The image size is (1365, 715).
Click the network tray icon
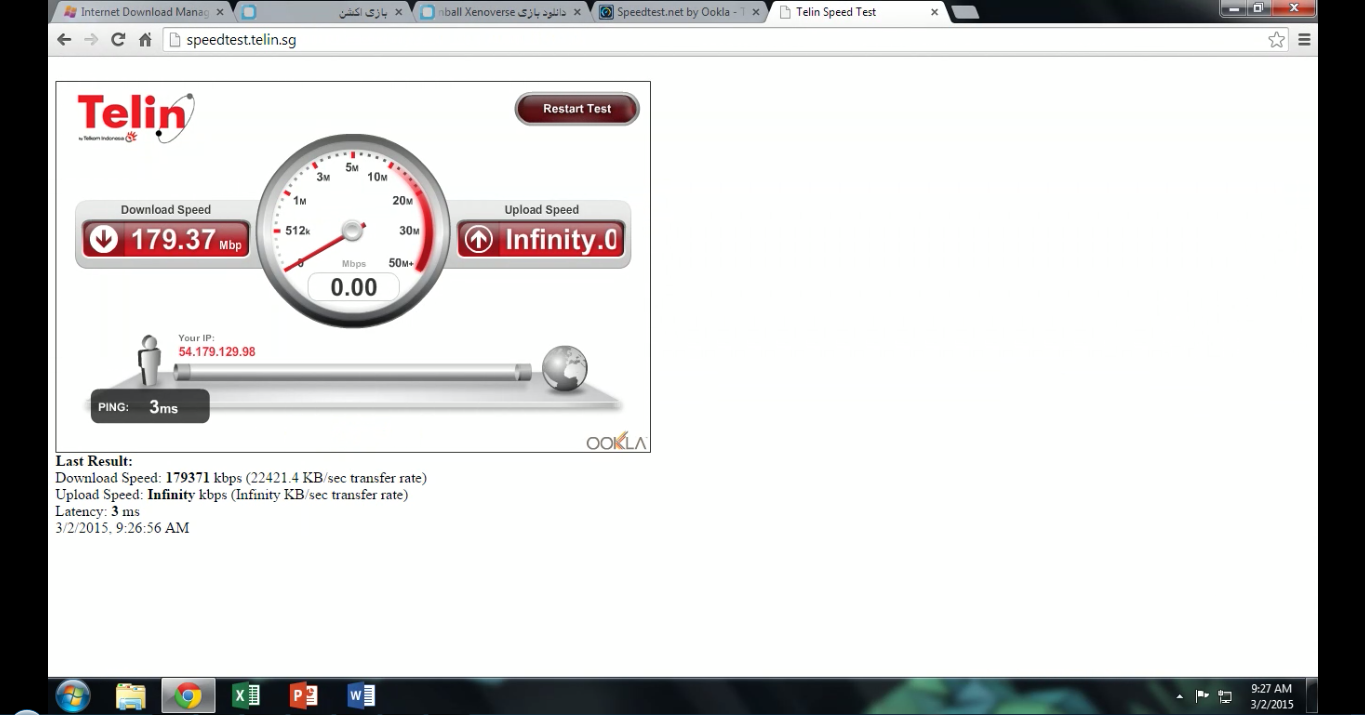click(x=1225, y=697)
